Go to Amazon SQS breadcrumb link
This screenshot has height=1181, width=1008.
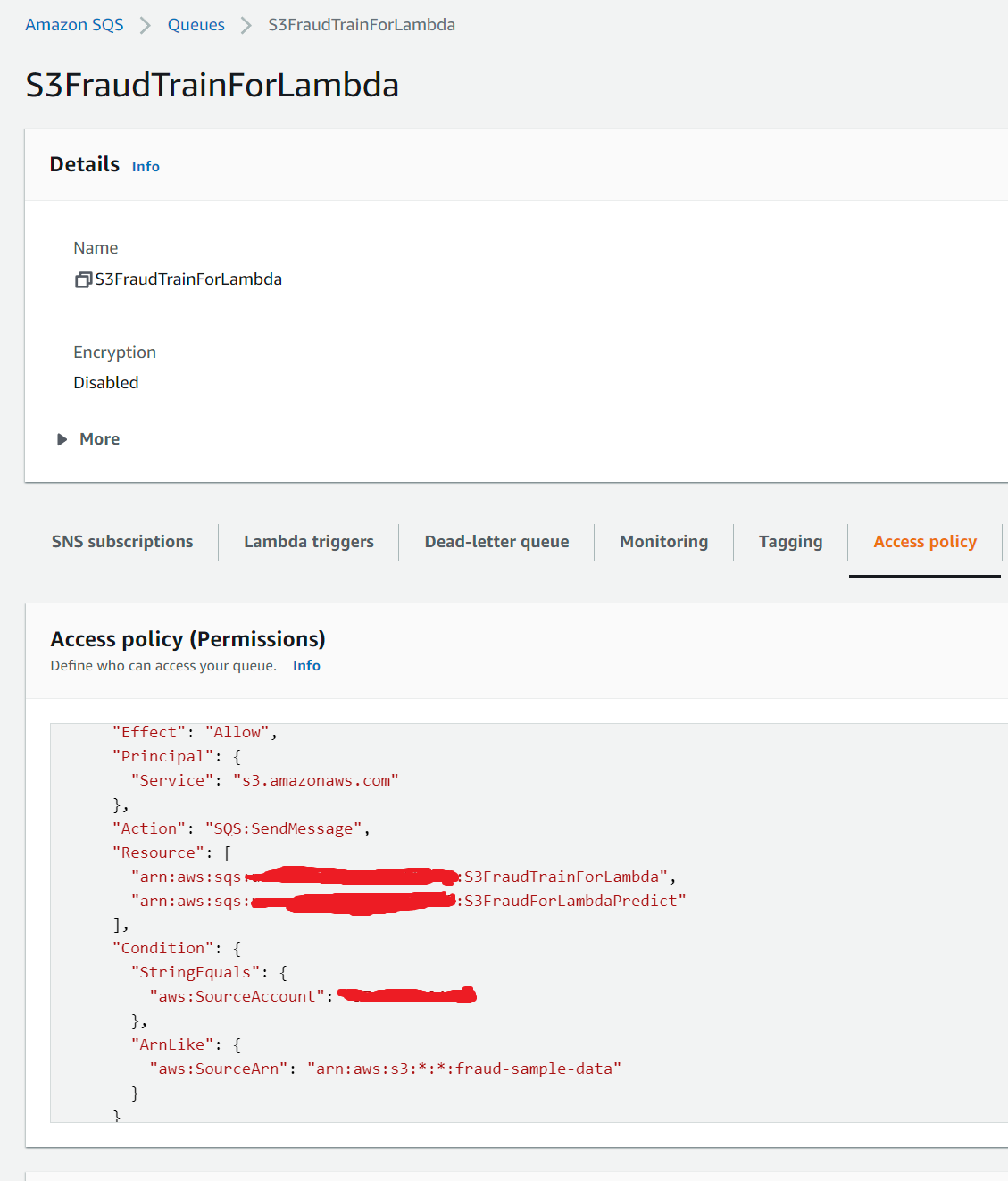74,25
